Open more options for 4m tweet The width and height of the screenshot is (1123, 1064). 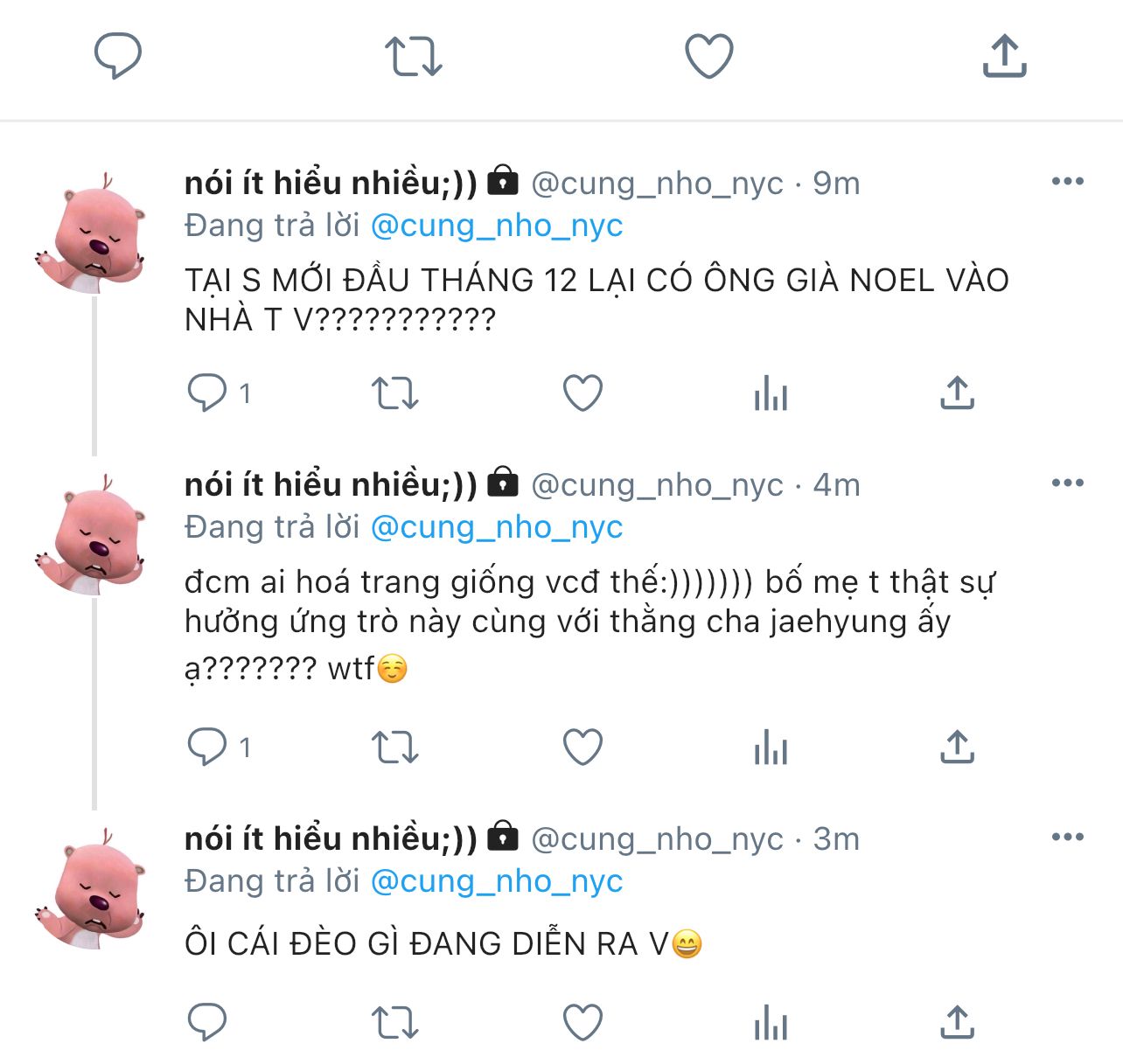tap(1067, 483)
